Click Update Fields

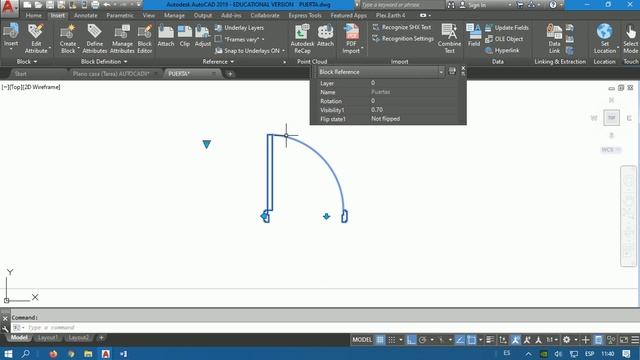(507, 28)
